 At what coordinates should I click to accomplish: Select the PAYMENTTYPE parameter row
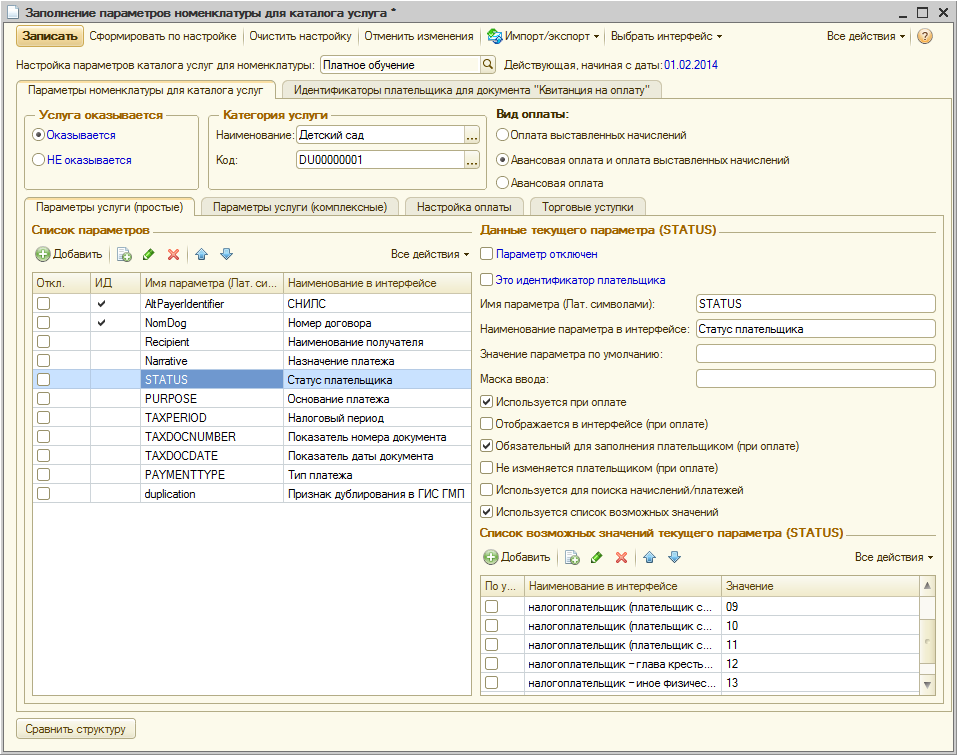click(x=252, y=475)
